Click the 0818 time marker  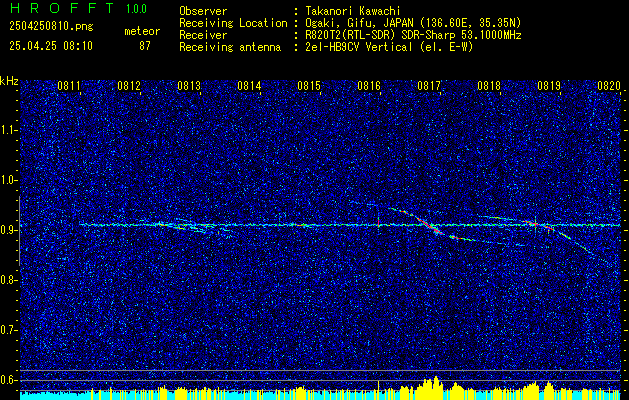pyautogui.click(x=489, y=86)
